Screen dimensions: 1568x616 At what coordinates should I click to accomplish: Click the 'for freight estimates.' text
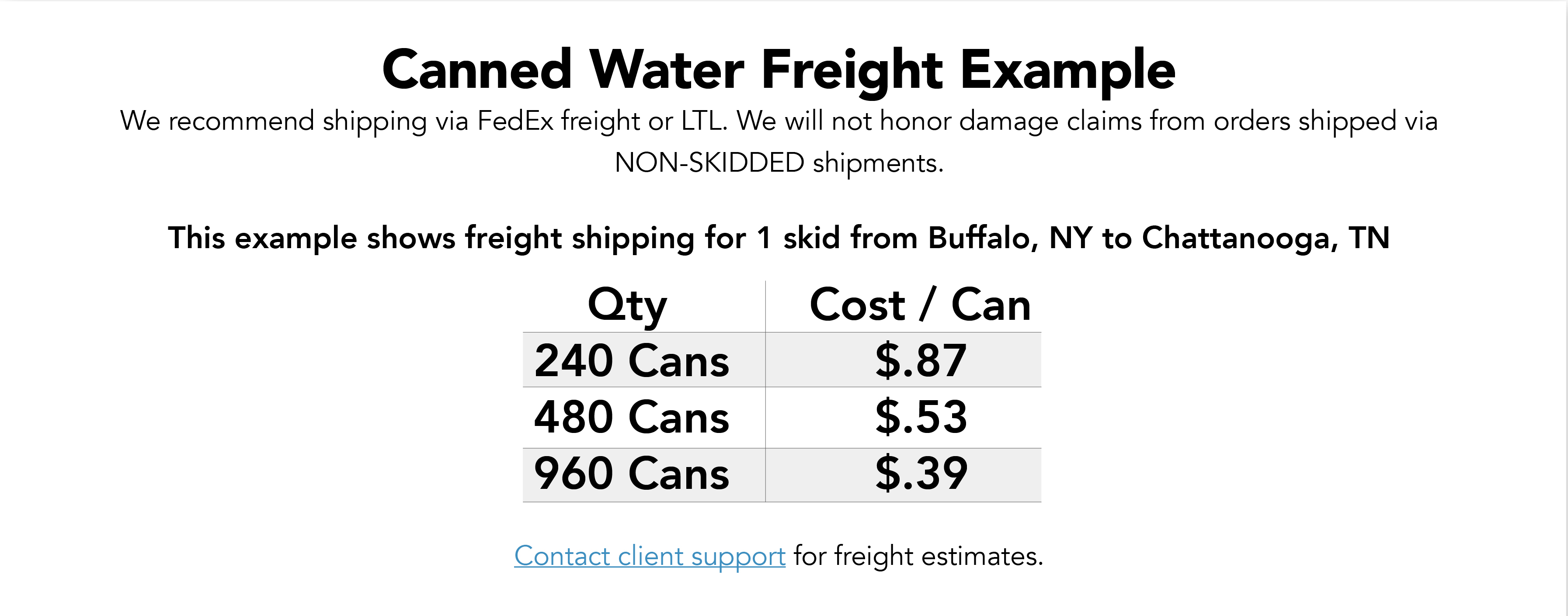[918, 556]
